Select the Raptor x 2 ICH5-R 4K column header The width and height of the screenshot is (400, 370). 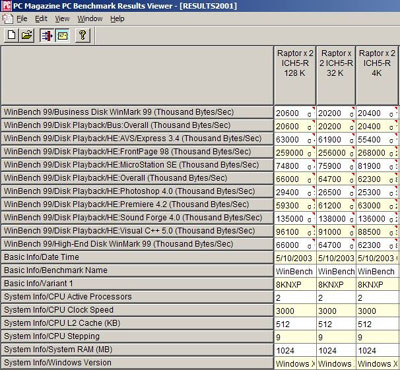377,75
